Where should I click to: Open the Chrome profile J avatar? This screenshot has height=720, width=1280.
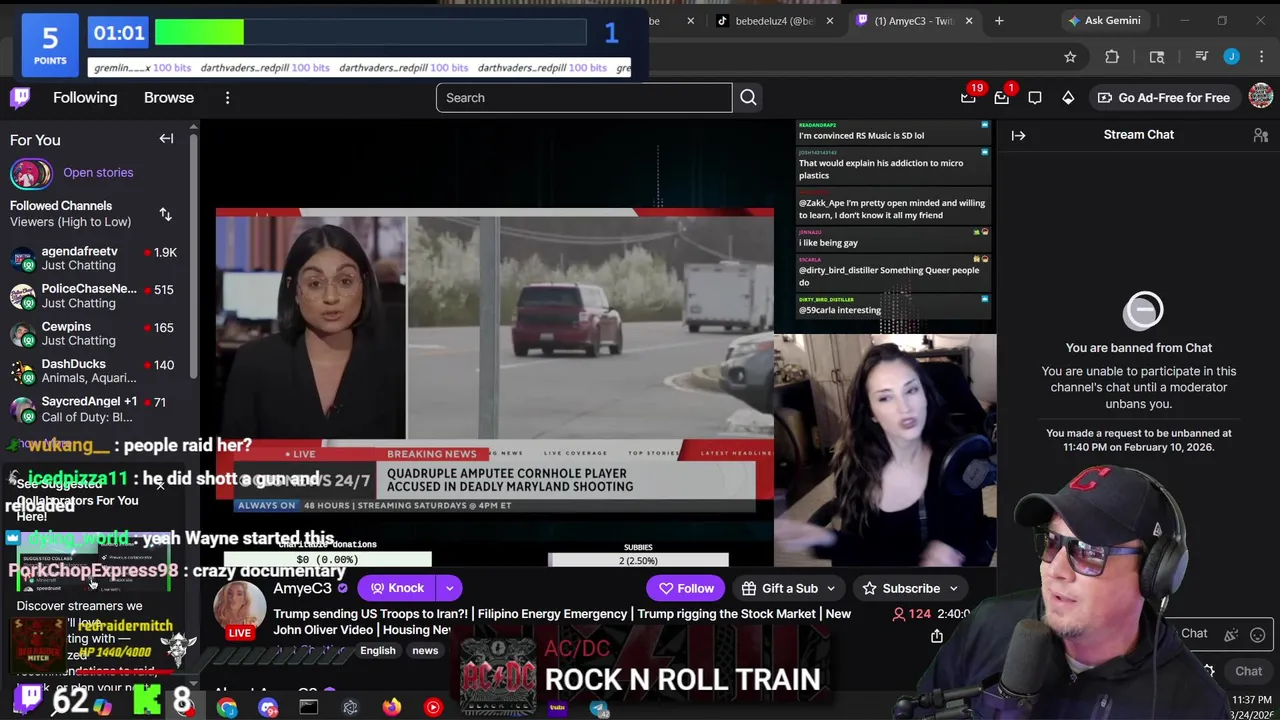point(1231,57)
